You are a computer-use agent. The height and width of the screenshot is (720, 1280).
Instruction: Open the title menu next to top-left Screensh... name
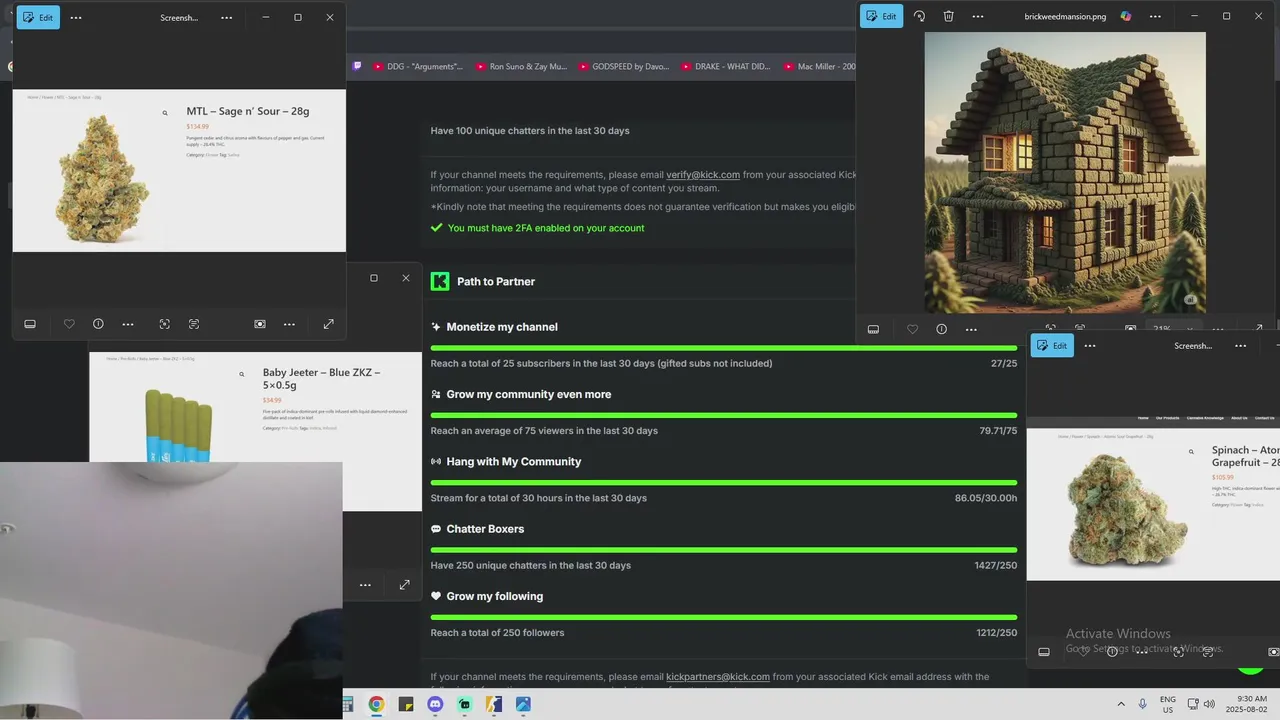pos(227,17)
